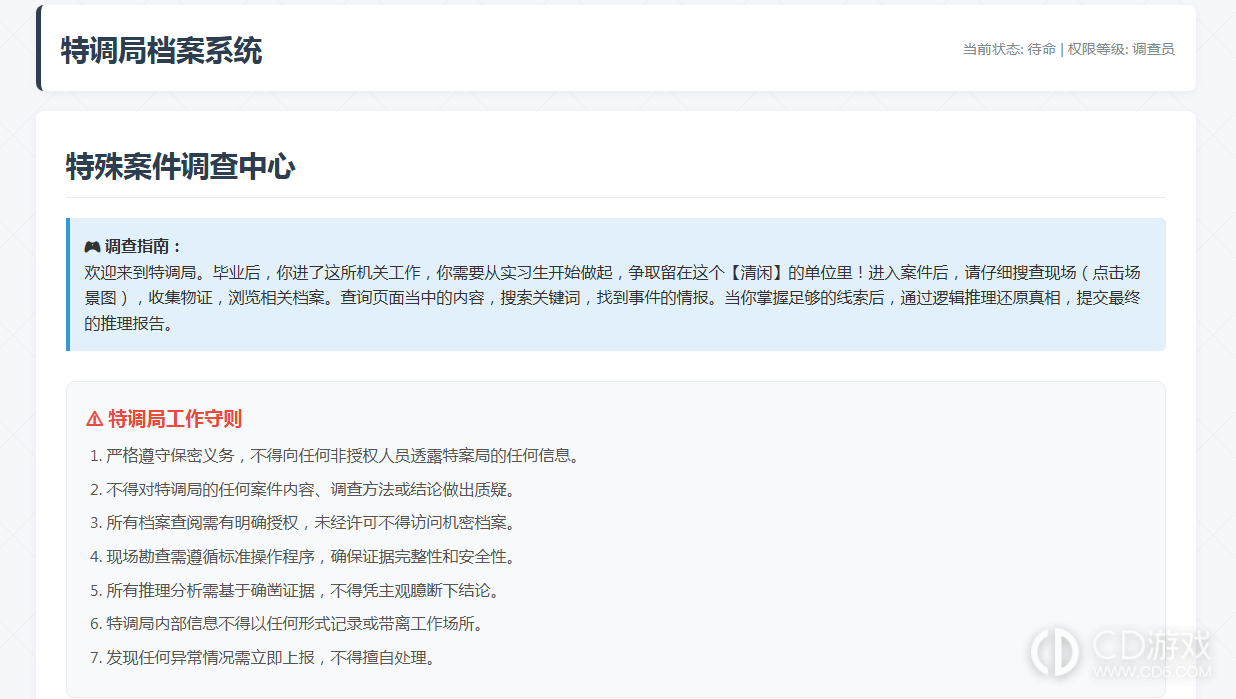Click the 特调局工作守则 heading text
Viewport: 1236px width, 699px height.
click(175, 419)
